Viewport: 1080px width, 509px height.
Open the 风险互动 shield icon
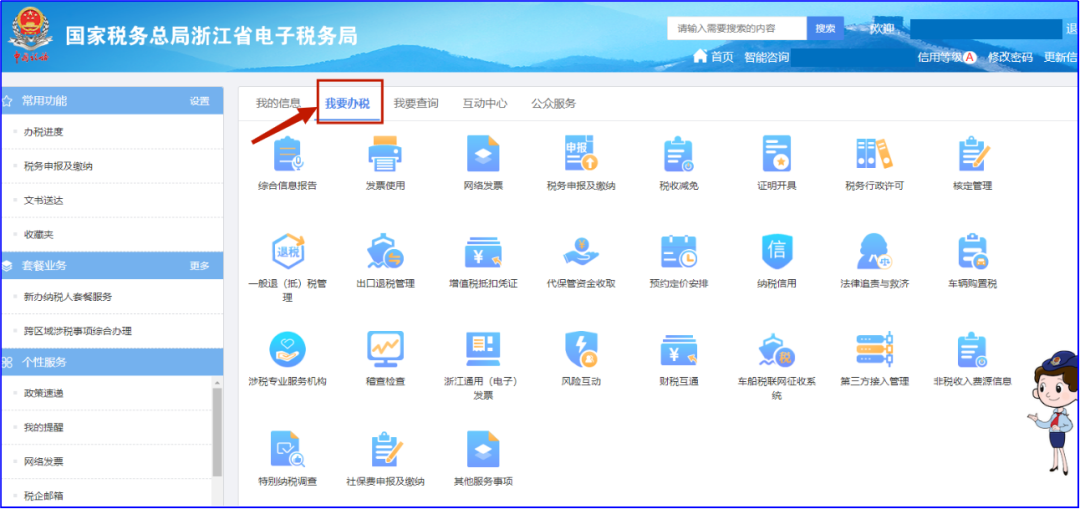(x=581, y=350)
